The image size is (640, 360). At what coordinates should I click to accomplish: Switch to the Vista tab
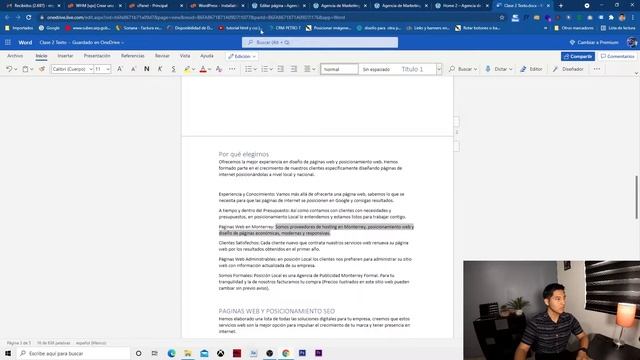click(185, 56)
